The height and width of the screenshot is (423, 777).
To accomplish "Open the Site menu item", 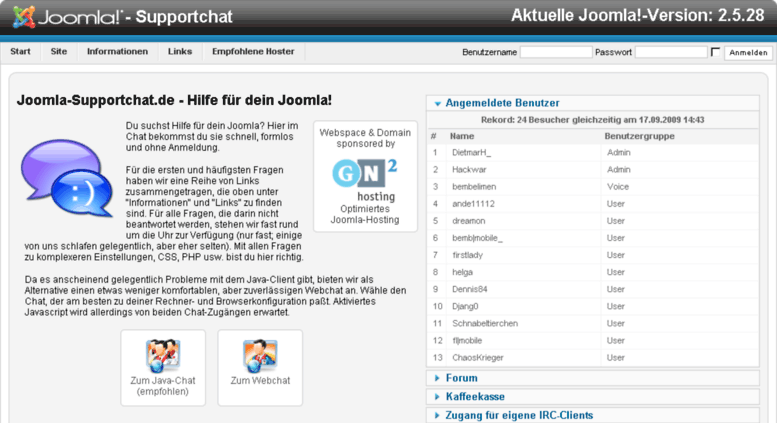I will pyautogui.click(x=58, y=52).
